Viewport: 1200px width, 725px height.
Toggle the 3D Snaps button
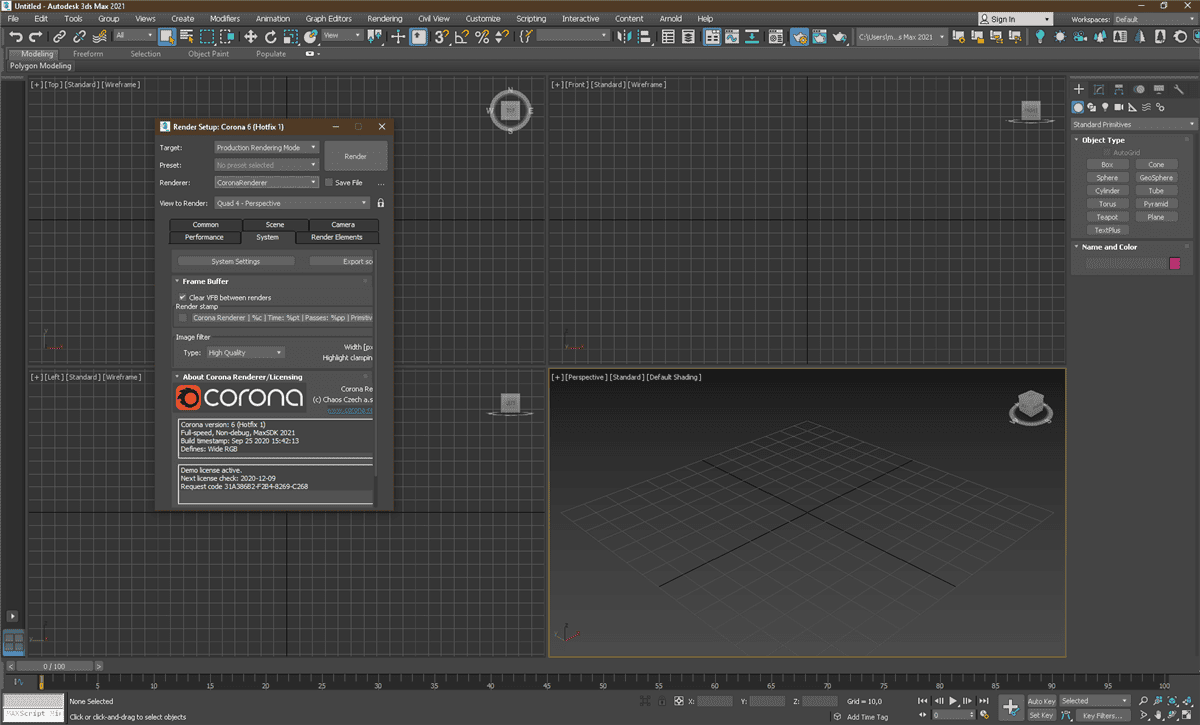click(x=441, y=36)
